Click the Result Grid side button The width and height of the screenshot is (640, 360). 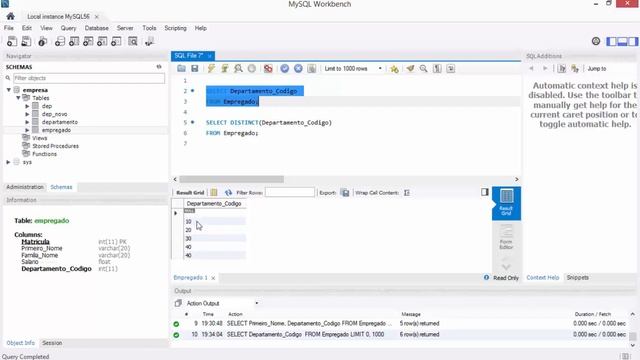(x=506, y=203)
